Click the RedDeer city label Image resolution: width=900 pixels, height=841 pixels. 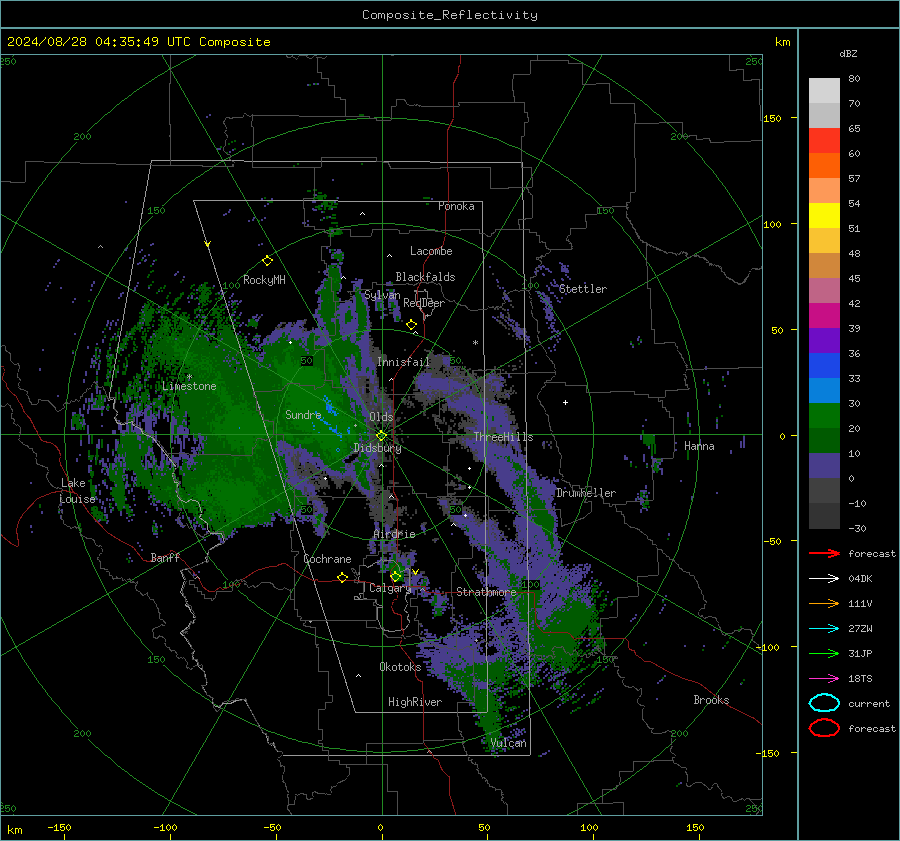click(424, 303)
